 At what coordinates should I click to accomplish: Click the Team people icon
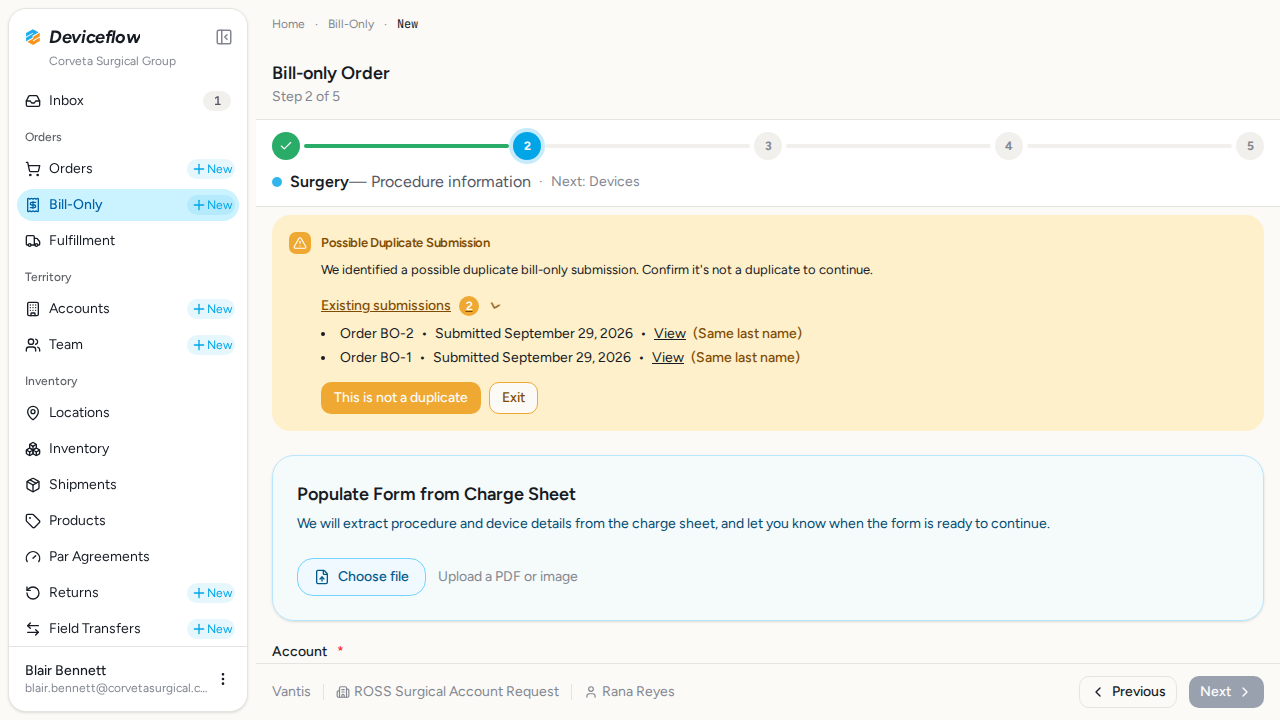(x=33, y=345)
